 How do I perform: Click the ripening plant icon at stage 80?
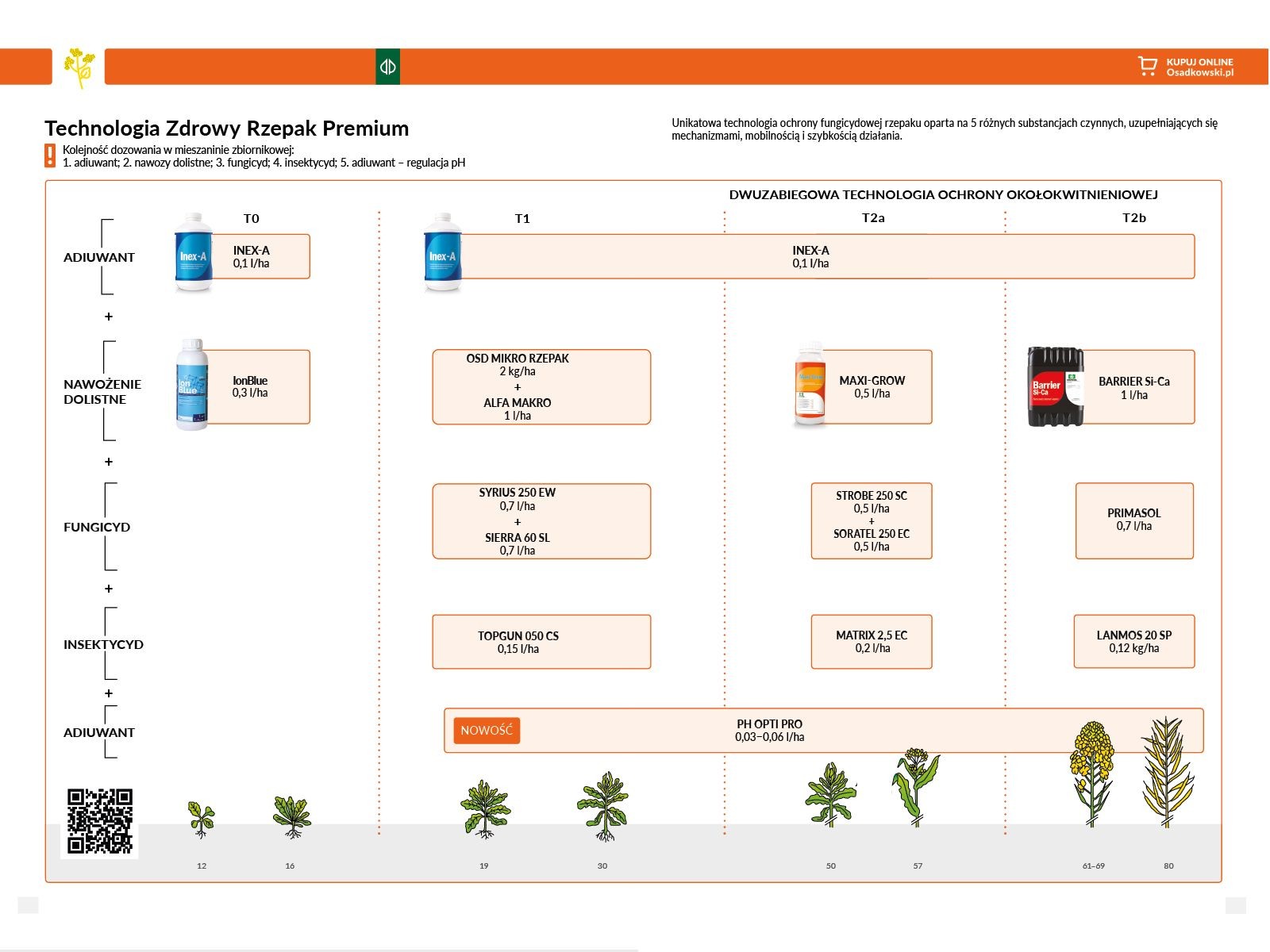(1168, 771)
